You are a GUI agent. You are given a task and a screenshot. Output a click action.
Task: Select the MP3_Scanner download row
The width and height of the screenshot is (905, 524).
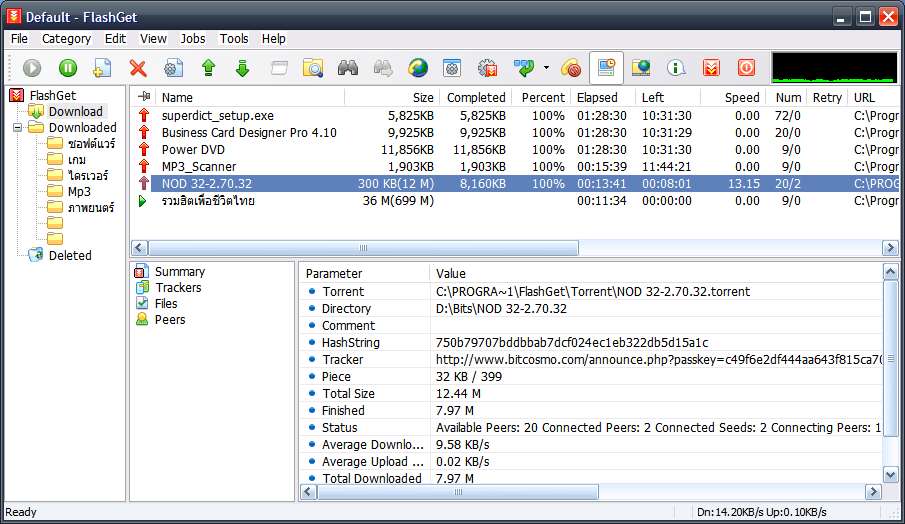click(x=517, y=167)
